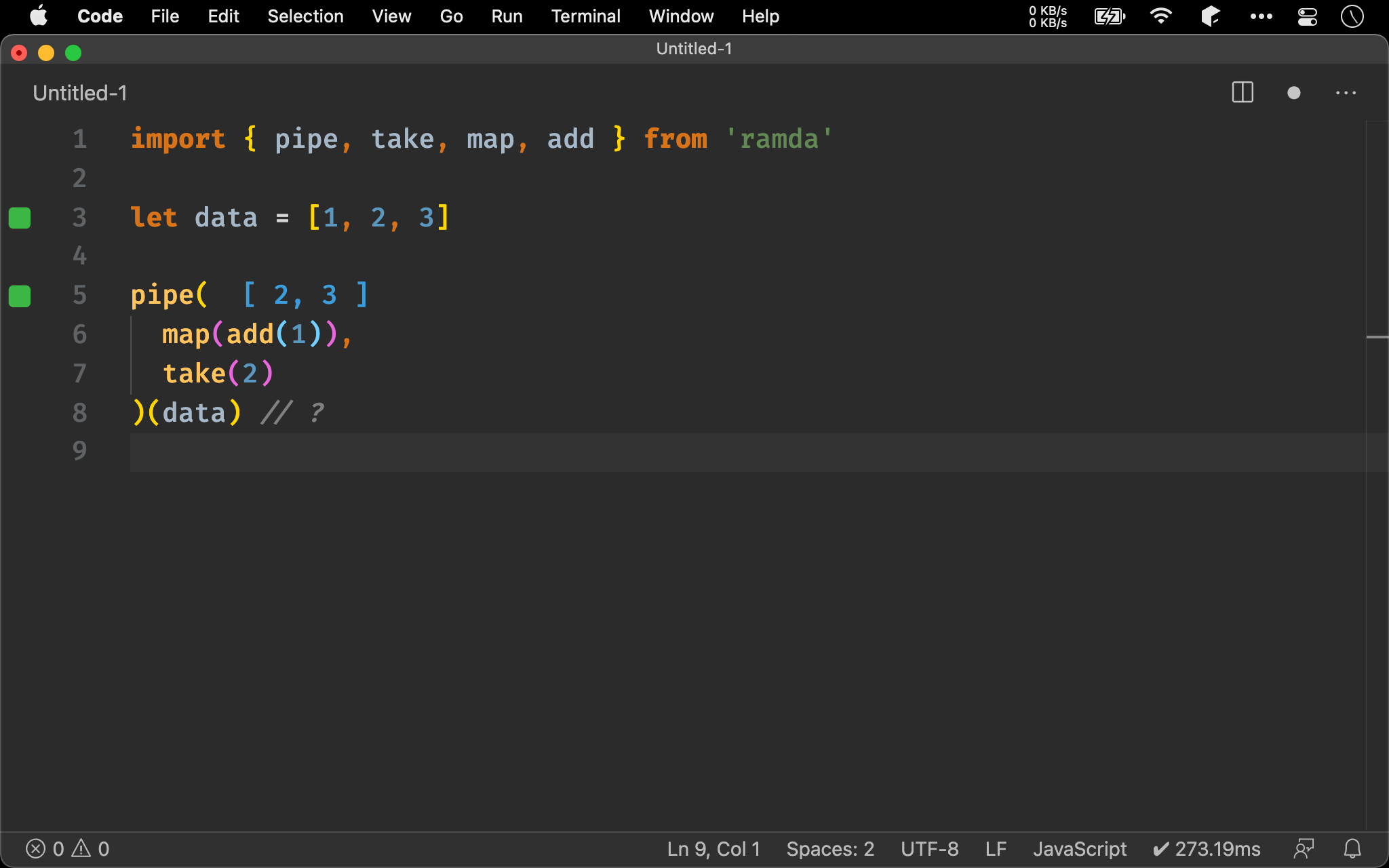Click the clock icon in menu bar
Viewport: 1389px width, 868px height.
pyautogui.click(x=1352, y=16)
